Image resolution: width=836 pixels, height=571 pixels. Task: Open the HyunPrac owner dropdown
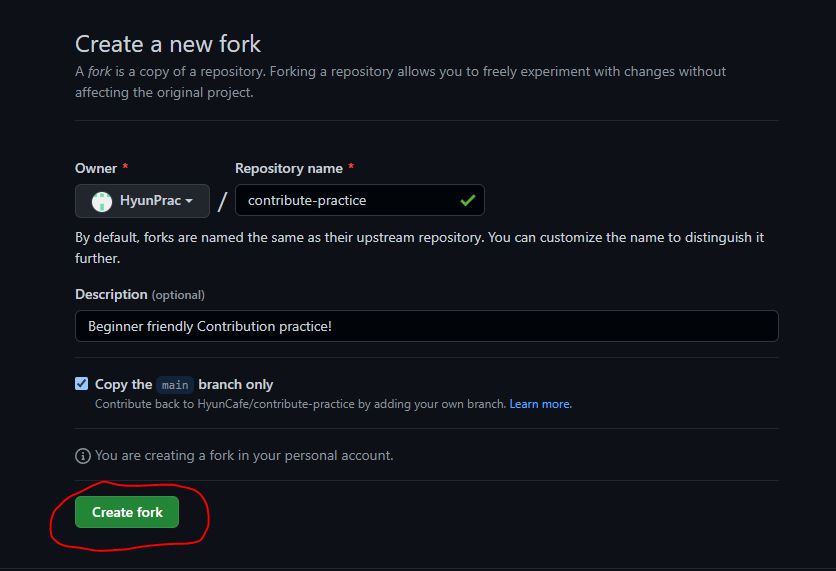point(142,201)
